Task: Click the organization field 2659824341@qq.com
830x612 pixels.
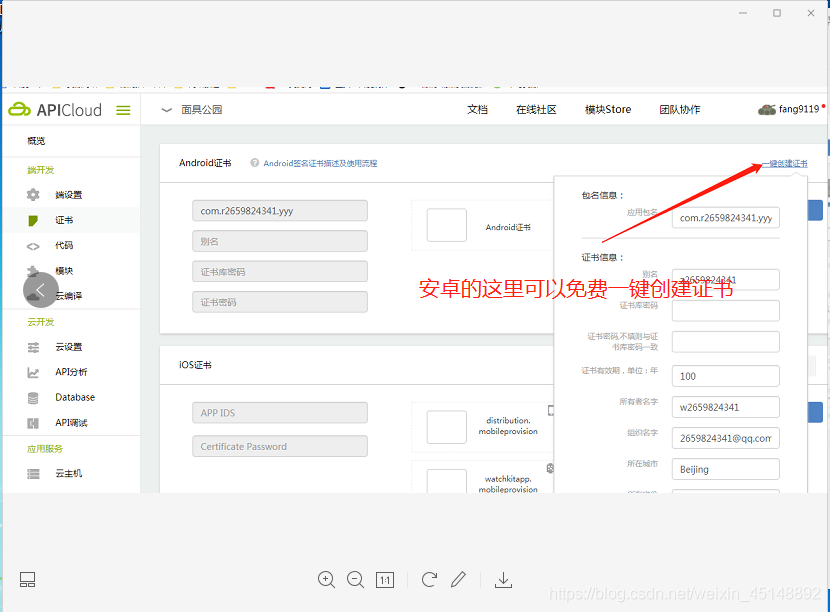Action: 726,438
